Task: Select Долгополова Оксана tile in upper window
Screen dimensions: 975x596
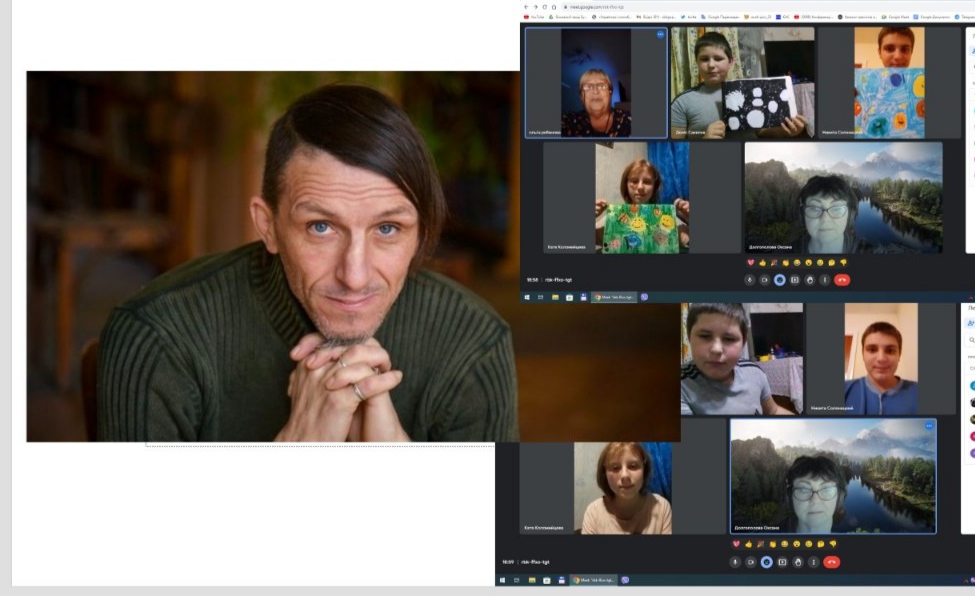Action: click(843, 198)
